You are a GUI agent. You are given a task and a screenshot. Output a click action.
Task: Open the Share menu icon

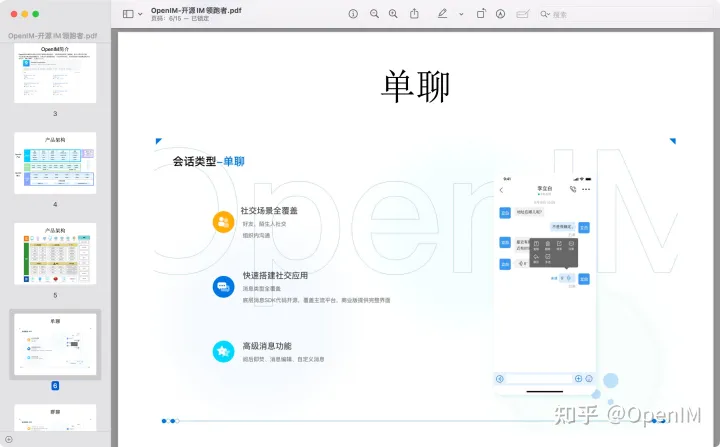pyautogui.click(x=414, y=14)
